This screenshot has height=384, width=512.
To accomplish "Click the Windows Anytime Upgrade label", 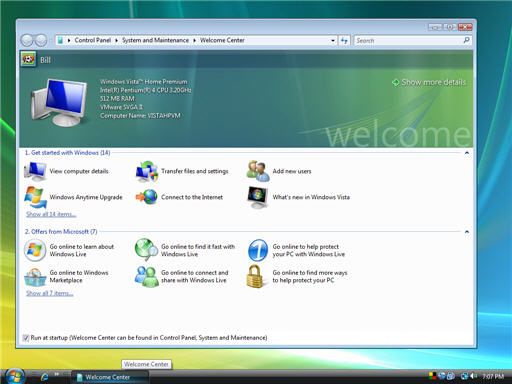I will [86, 197].
